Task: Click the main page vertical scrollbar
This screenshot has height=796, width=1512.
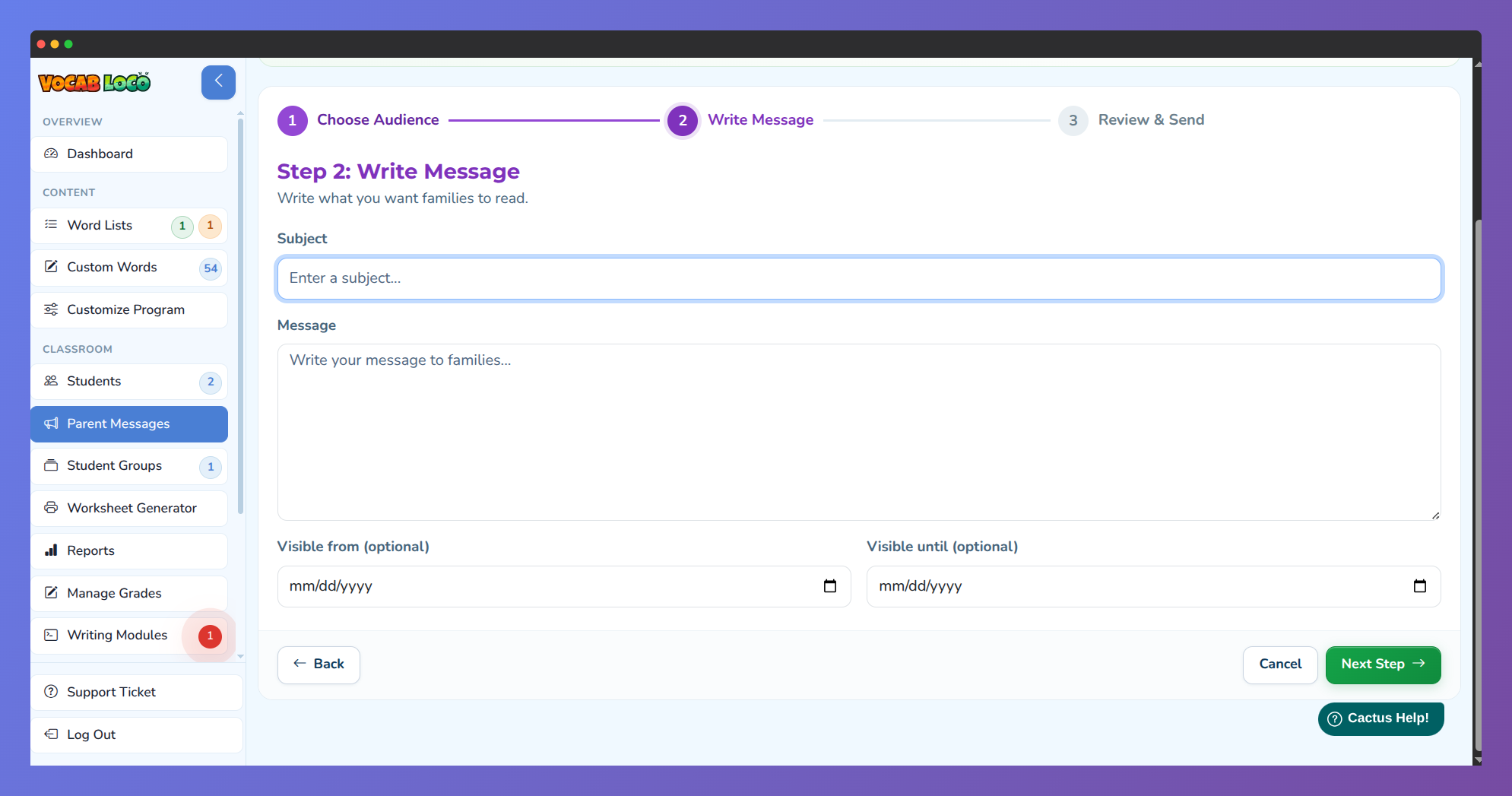Action: tap(1478, 484)
